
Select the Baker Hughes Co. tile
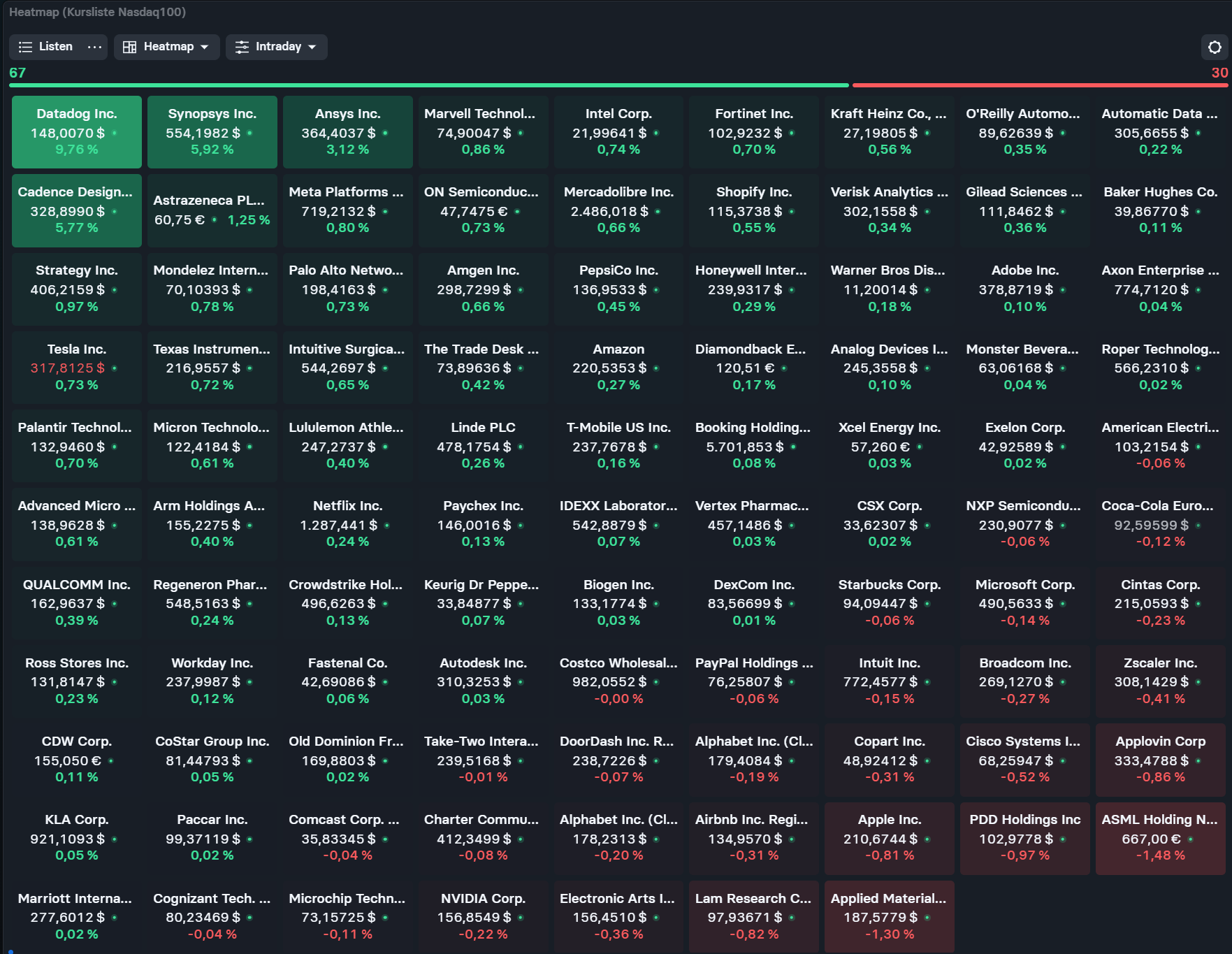1161,210
